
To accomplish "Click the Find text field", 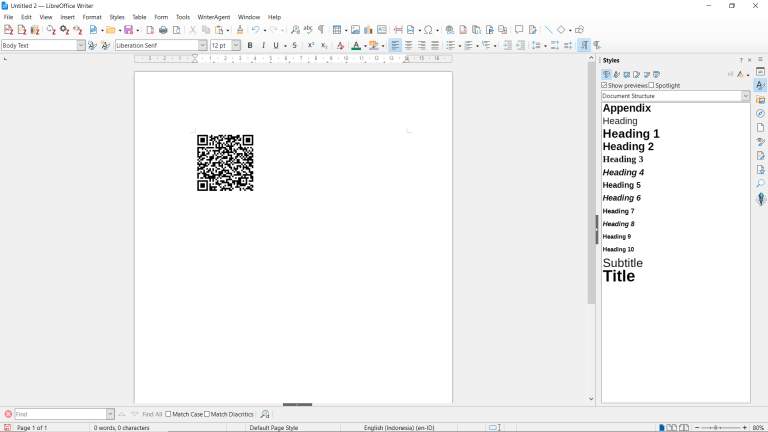I will pos(60,414).
